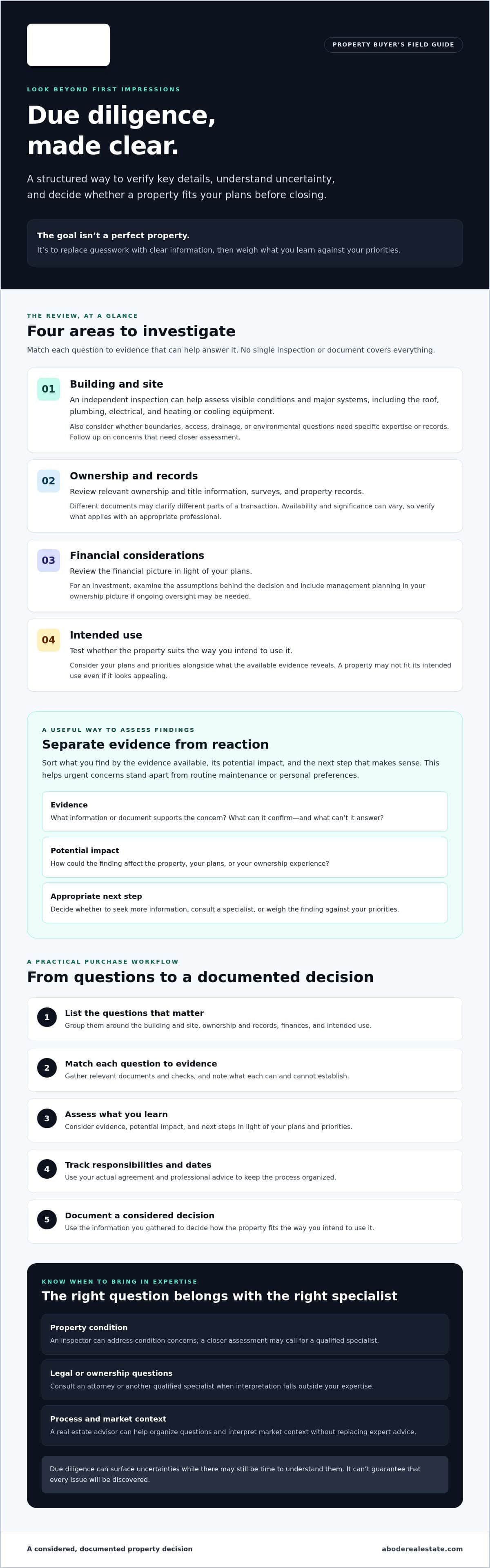Select the Appropriate next step card
Image resolution: width=490 pixels, height=1568 pixels.
tap(245, 903)
